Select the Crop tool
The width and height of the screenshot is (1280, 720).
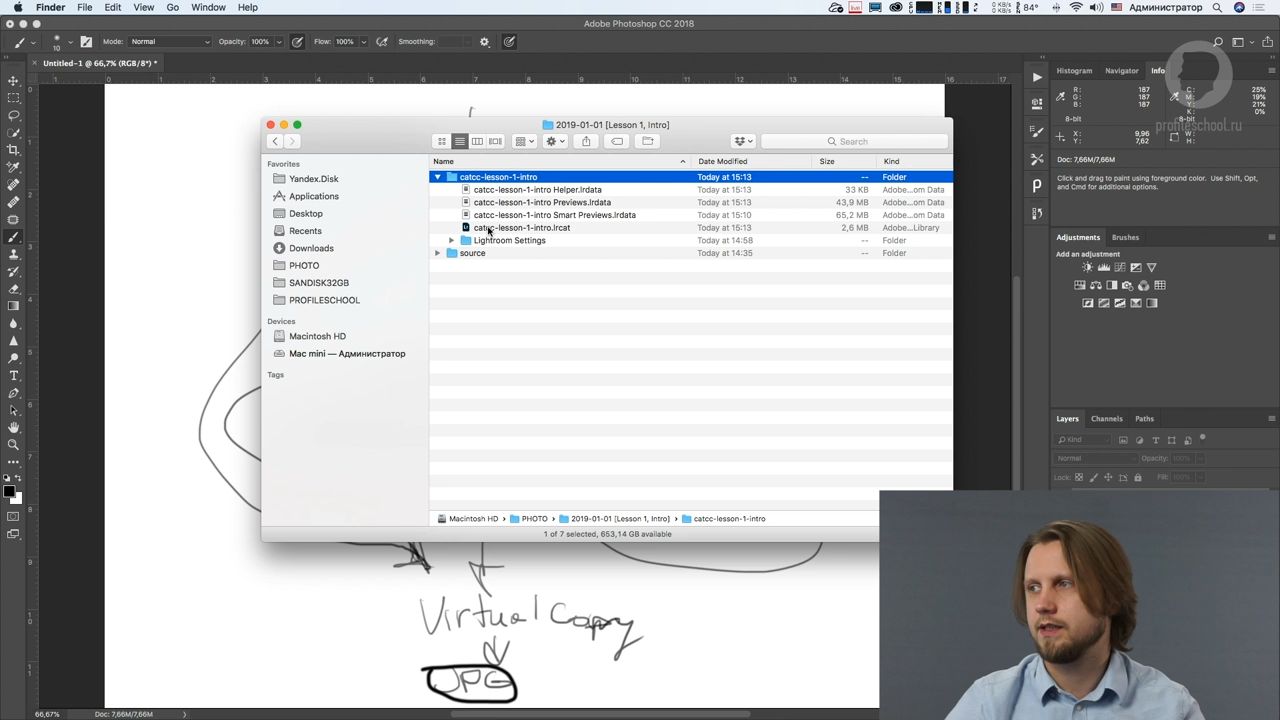pyautogui.click(x=13, y=150)
